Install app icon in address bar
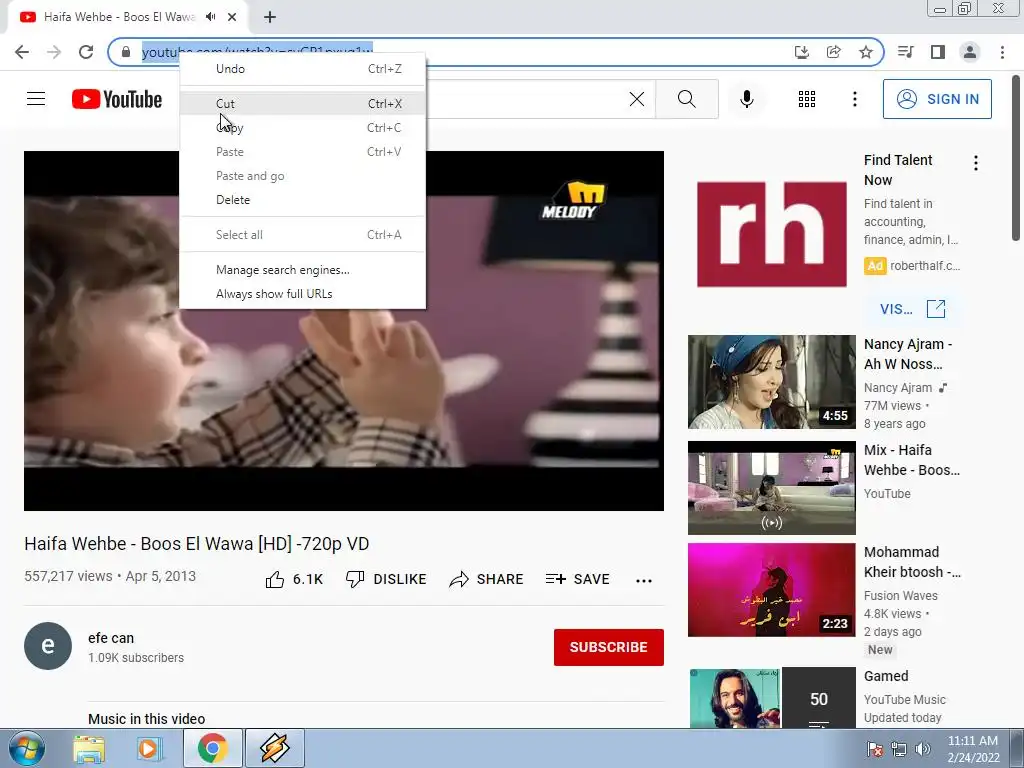This screenshot has height=768, width=1024. (801, 52)
